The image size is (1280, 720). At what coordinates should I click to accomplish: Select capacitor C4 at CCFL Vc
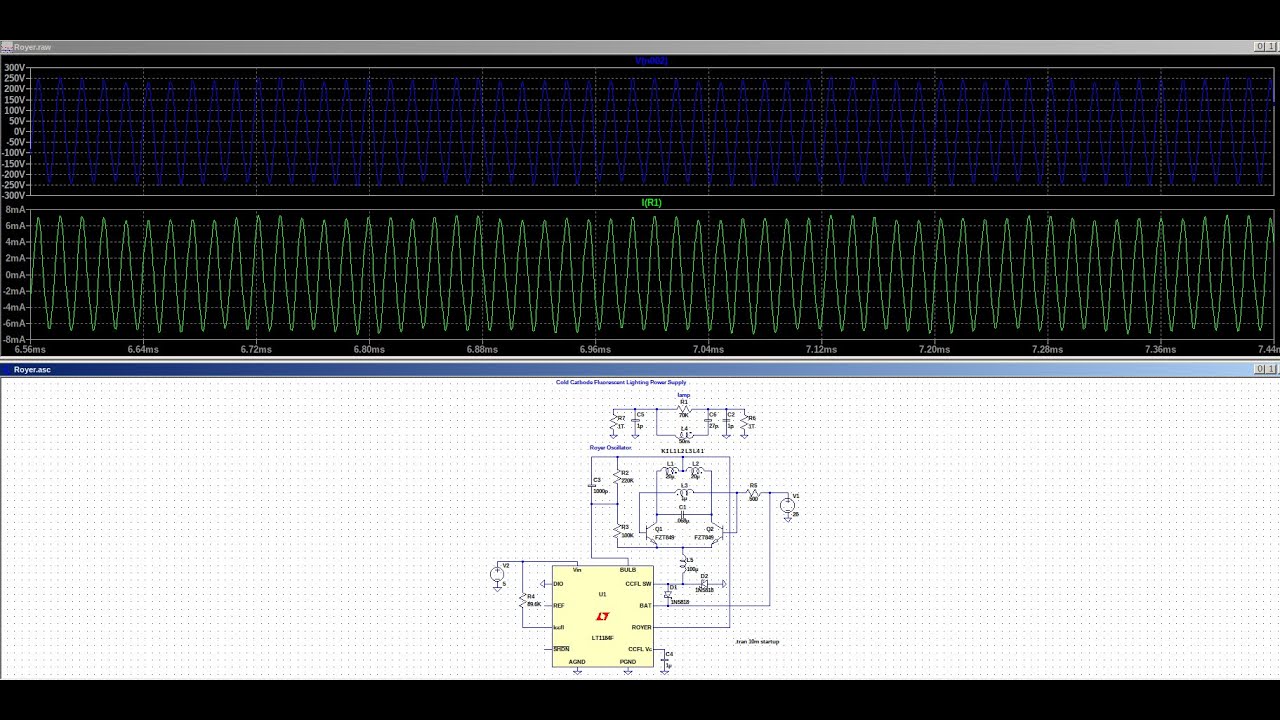(x=664, y=659)
